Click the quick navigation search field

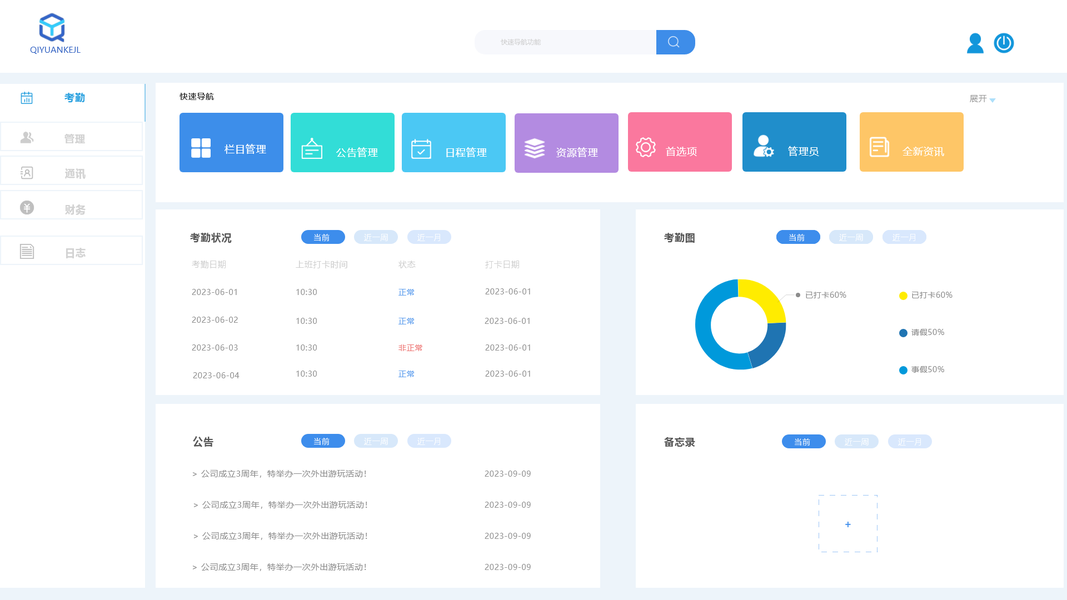[565, 42]
